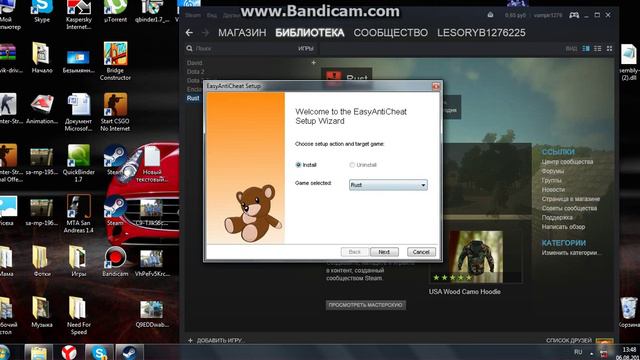
Task: Click the Steam library search field
Action: coord(241,49)
